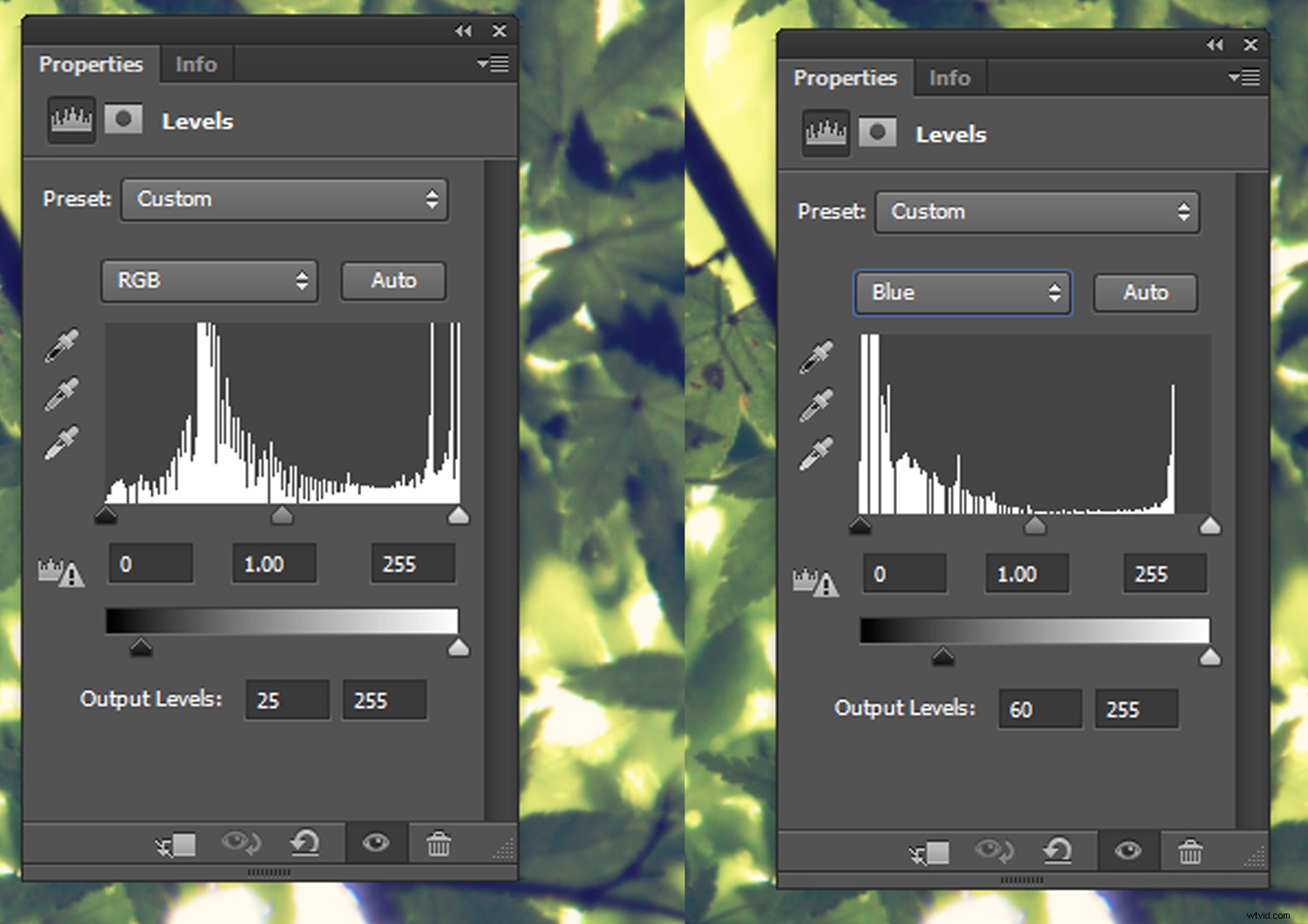Click the clip-to-layer icon at panel bottom
This screenshot has width=1308, height=924.
(x=174, y=844)
